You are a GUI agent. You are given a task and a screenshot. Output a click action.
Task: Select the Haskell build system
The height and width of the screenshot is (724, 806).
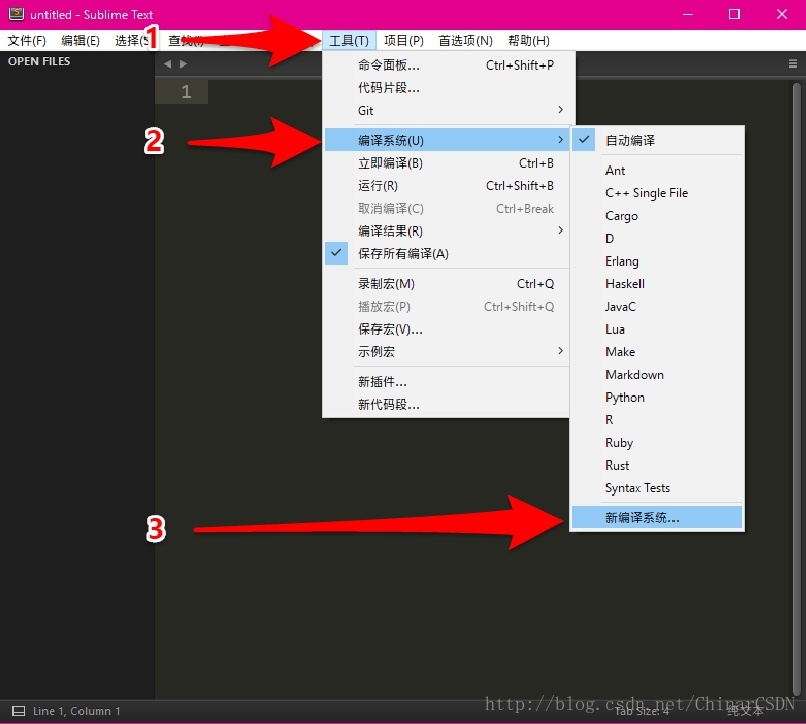click(657, 284)
